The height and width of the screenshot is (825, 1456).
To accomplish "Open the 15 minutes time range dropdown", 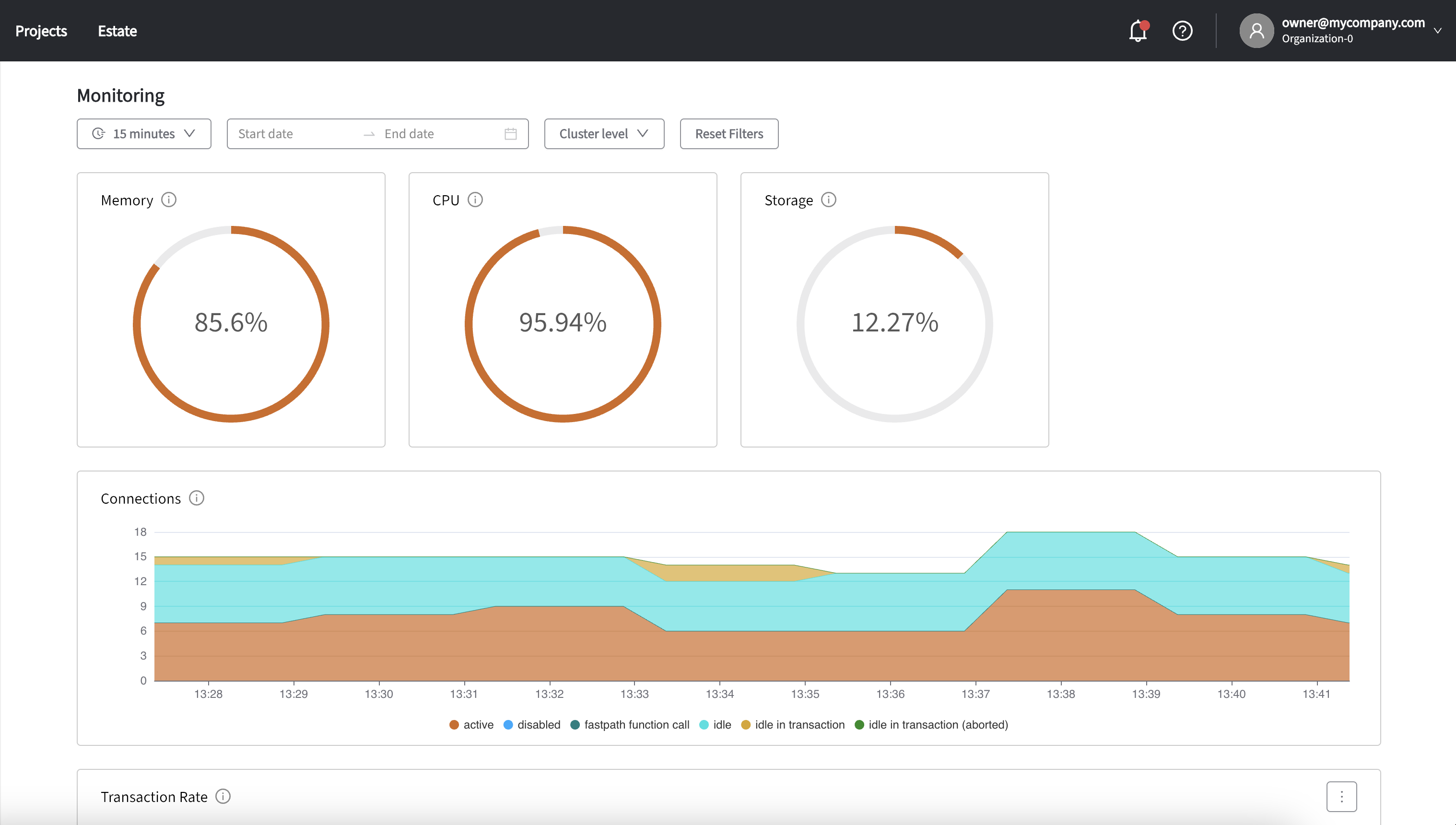I will [x=144, y=134].
